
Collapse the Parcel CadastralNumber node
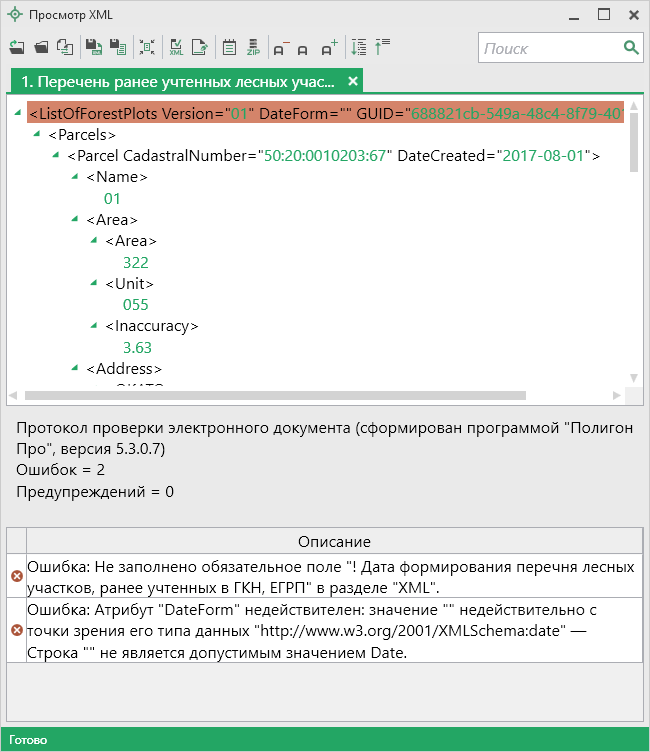coord(57,156)
